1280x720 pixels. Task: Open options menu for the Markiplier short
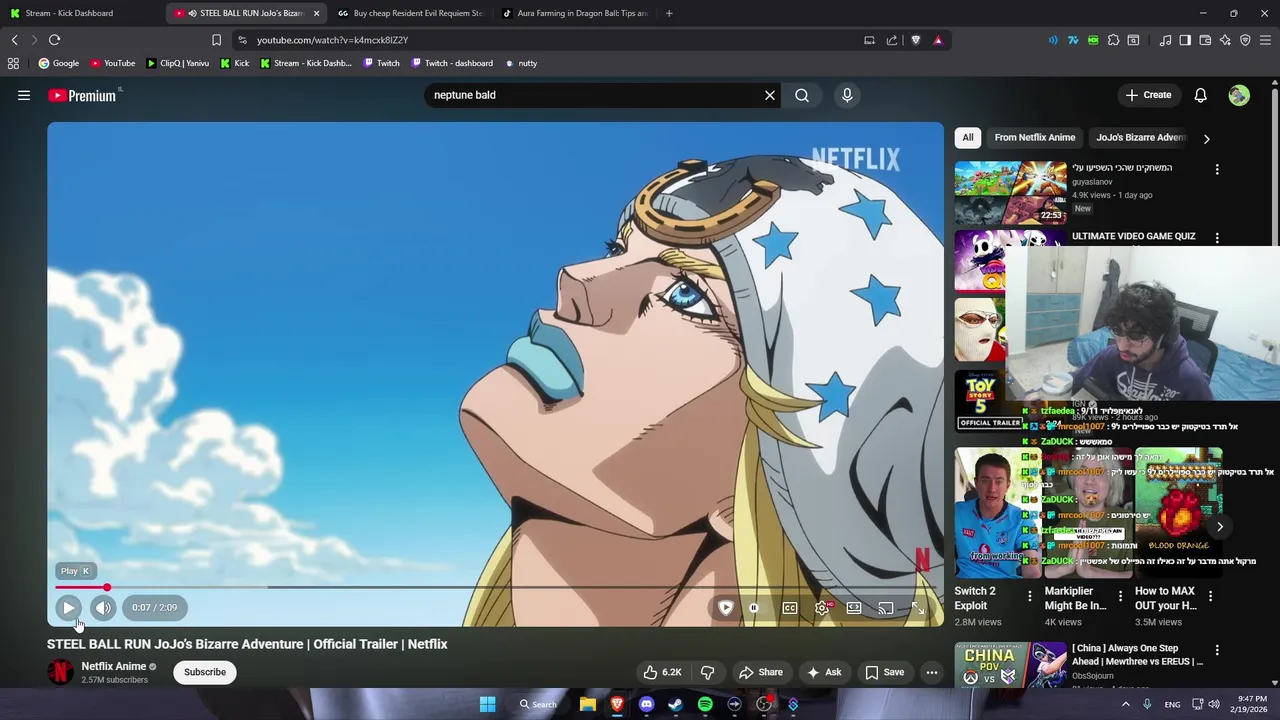pyautogui.click(x=1120, y=597)
